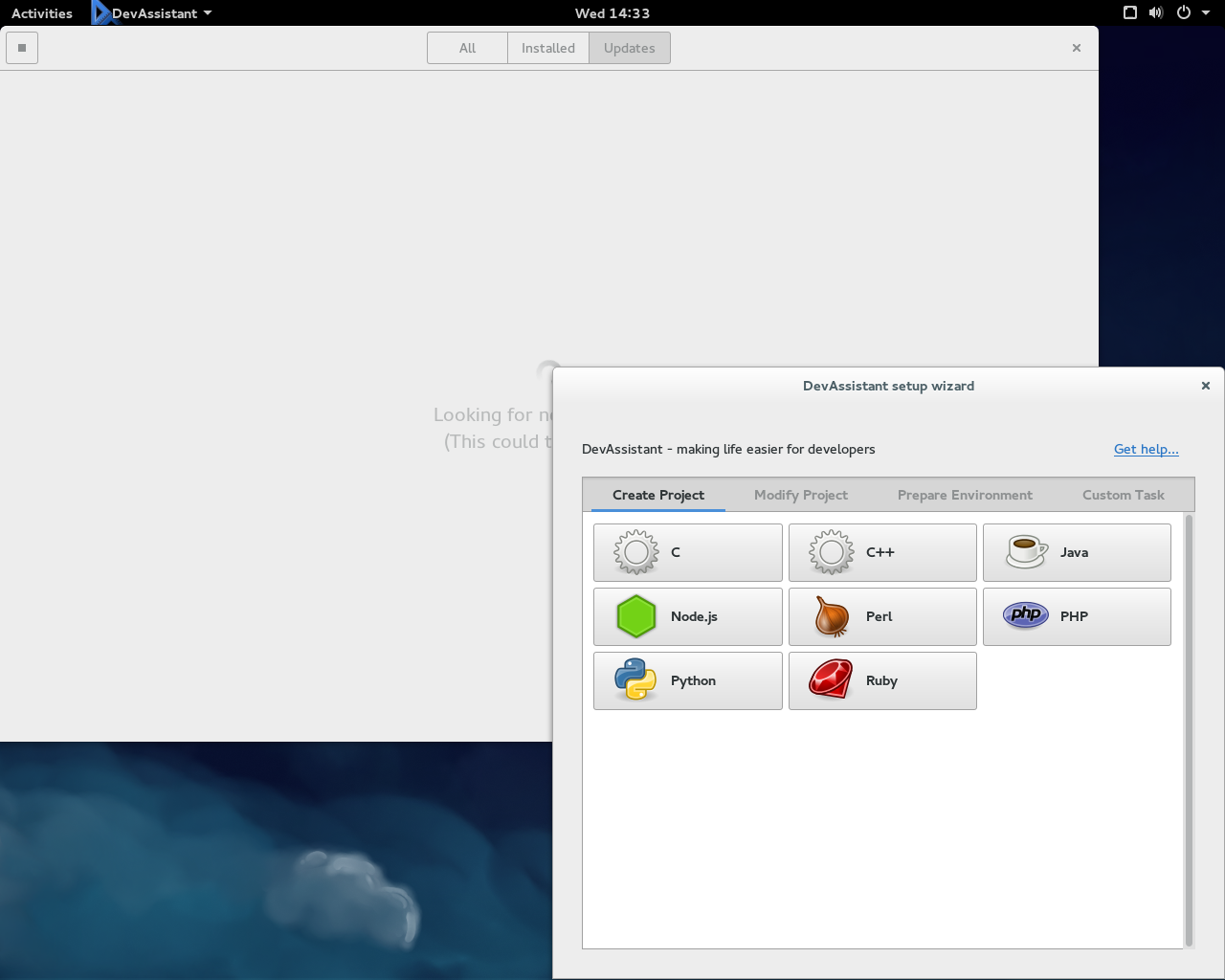1225x980 pixels.
Task: Click the C project label
Action: (676, 552)
